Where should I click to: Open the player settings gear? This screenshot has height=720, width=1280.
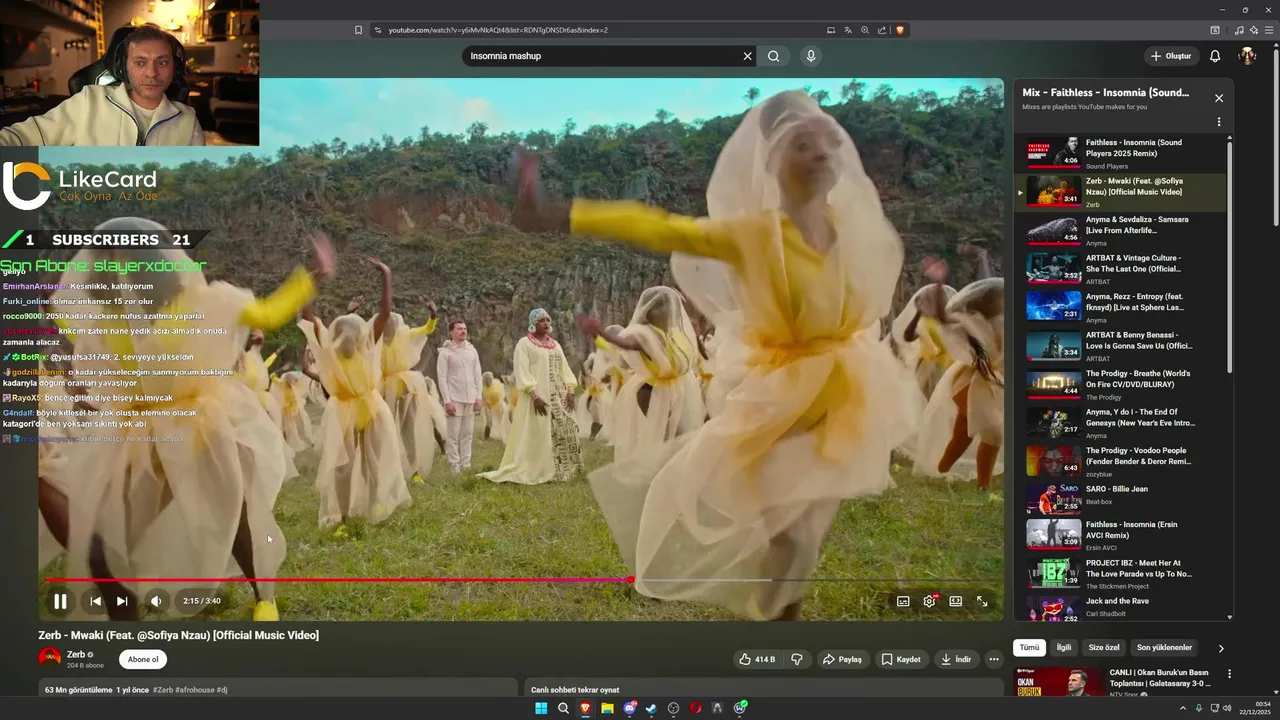click(930, 601)
